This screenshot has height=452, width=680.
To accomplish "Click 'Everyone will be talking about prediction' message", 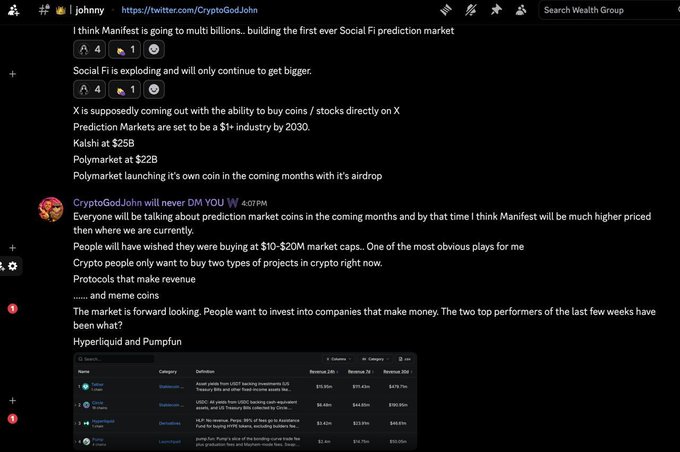I will point(362,223).
